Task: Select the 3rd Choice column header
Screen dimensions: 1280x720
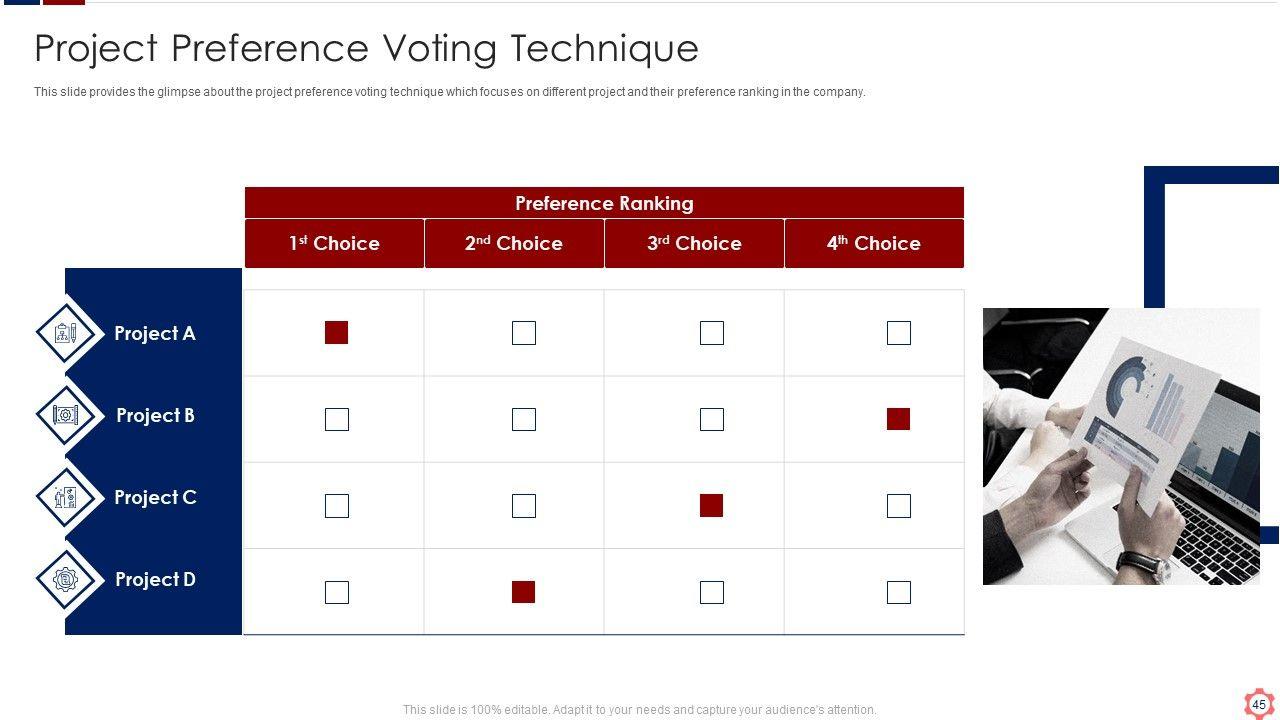Action: (x=694, y=243)
